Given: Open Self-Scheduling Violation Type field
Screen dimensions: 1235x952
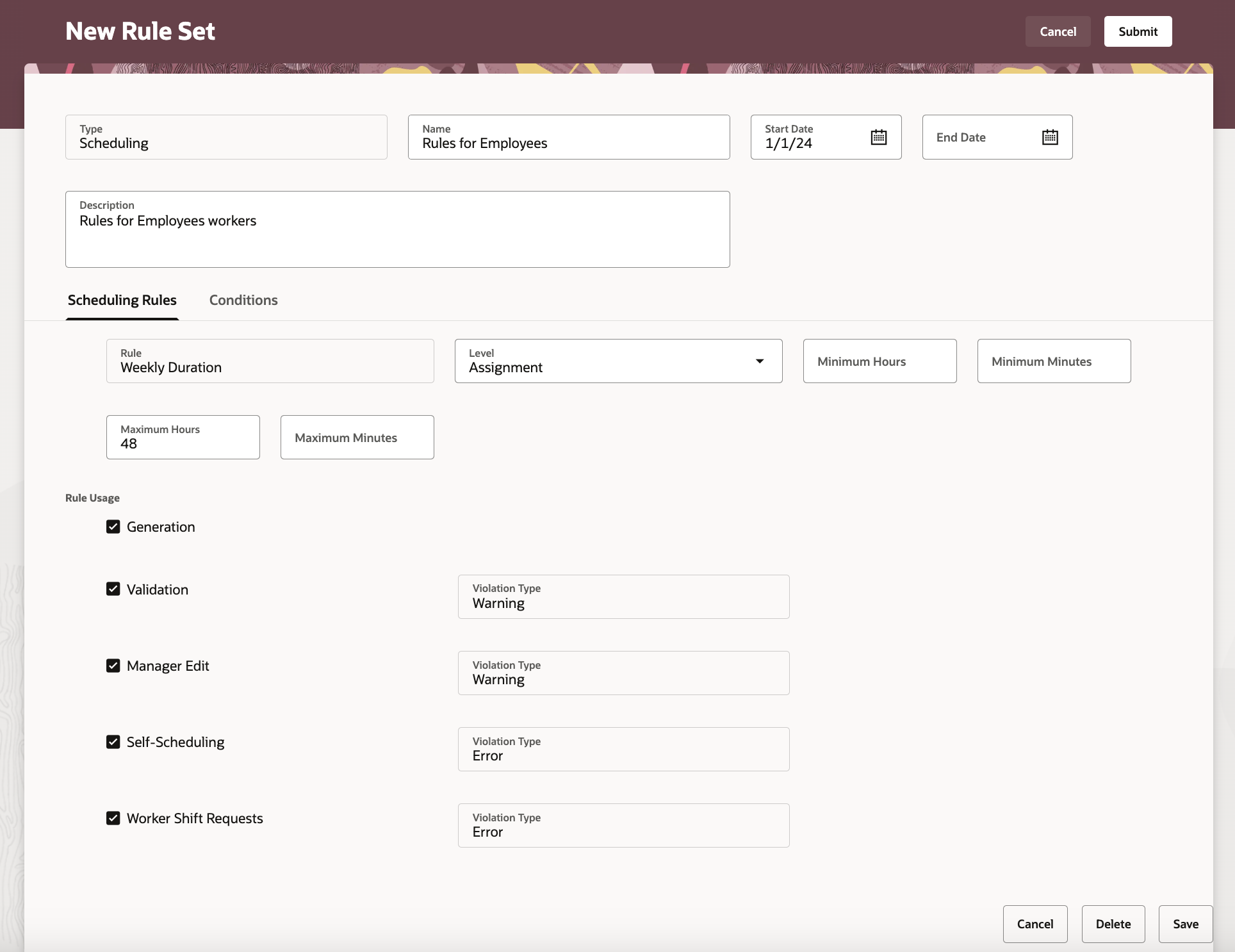Looking at the screenshot, I should point(623,749).
